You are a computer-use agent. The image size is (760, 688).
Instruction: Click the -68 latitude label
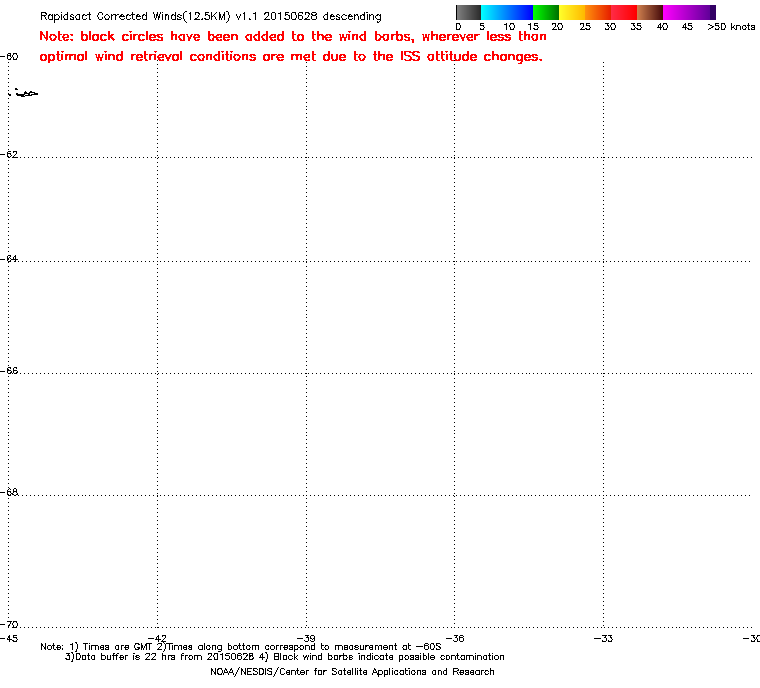(x=9, y=492)
